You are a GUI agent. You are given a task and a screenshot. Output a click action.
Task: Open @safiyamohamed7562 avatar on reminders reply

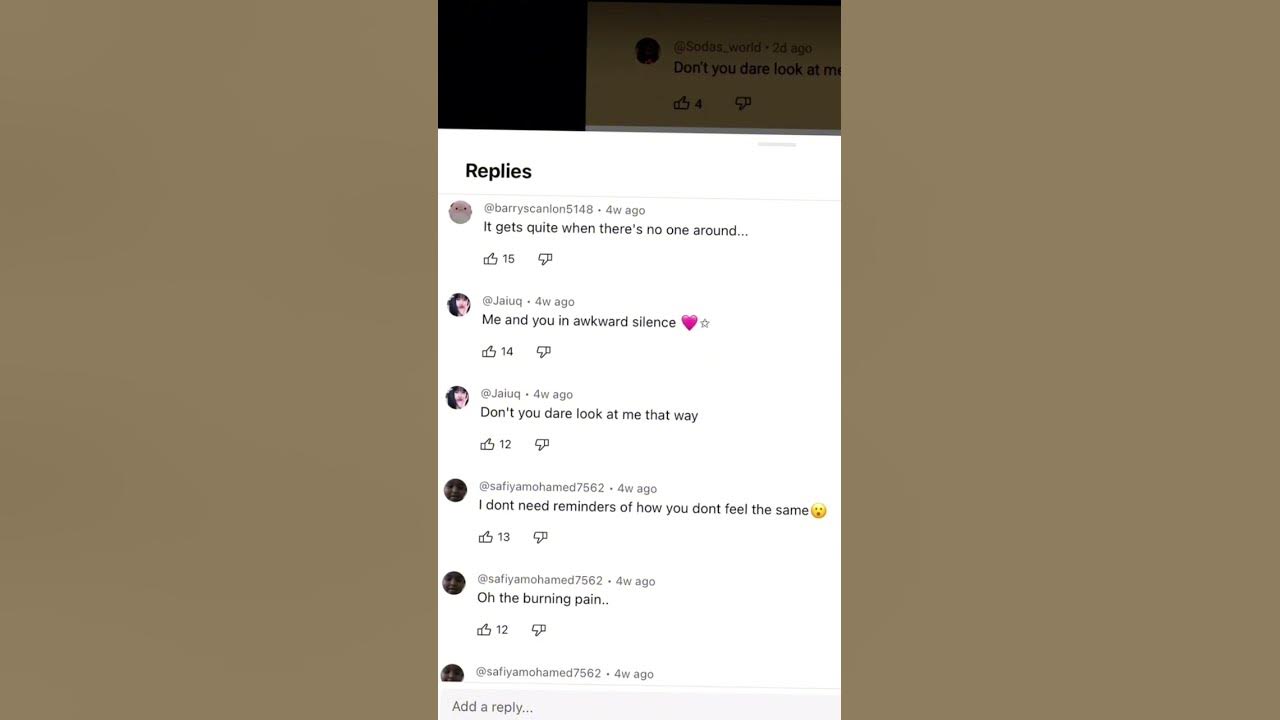click(x=455, y=490)
